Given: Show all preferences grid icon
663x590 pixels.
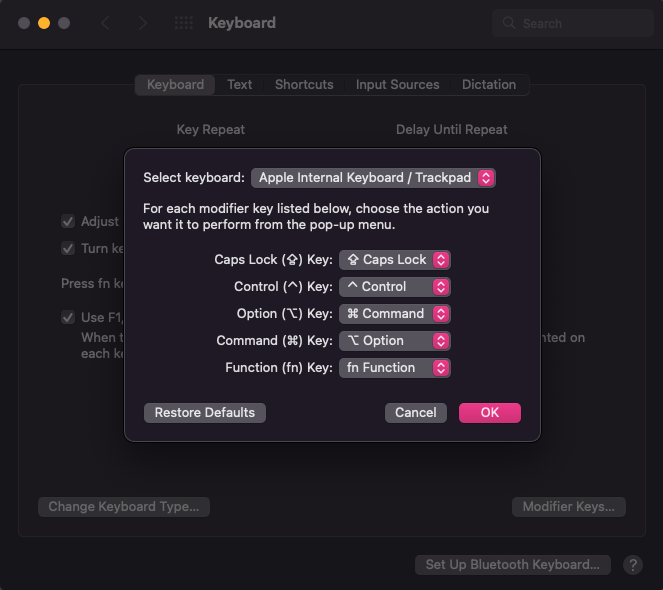Looking at the screenshot, I should click(184, 23).
